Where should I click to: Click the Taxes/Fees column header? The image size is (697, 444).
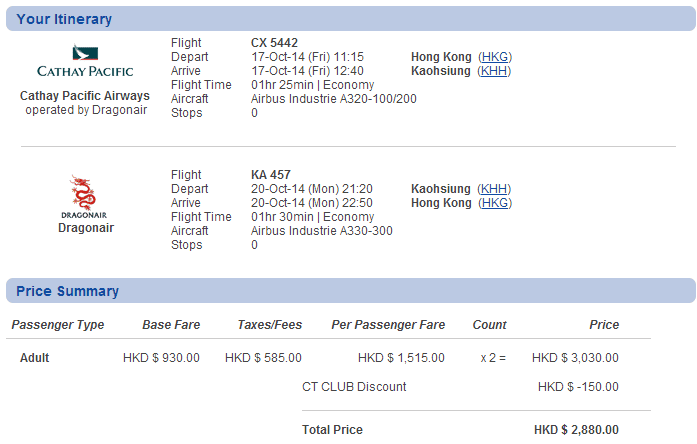tap(269, 325)
